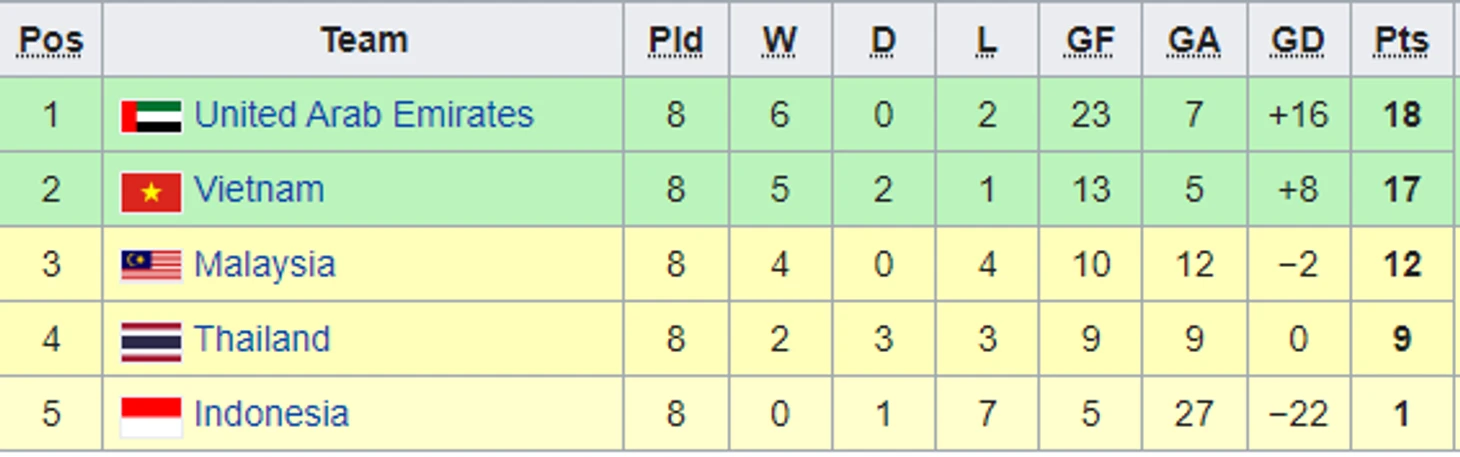Click the Team column header
Image resolution: width=1460 pixels, height=457 pixels.
pos(364,40)
